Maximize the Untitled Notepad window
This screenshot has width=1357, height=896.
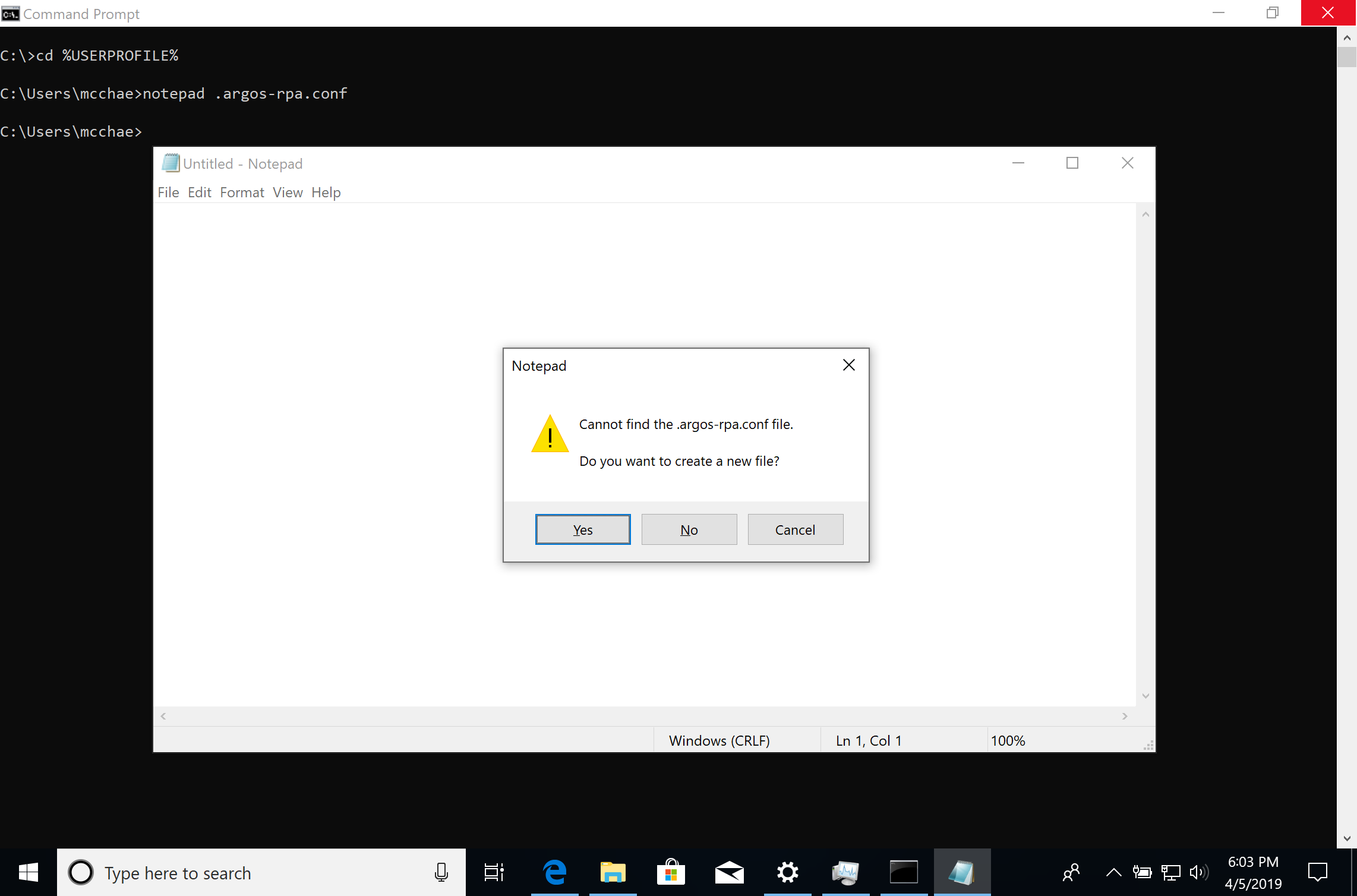pos(1072,163)
